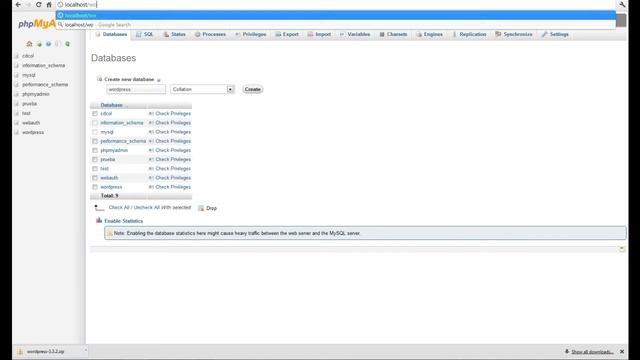Click privileges icon in the wordpress row
The height and width of the screenshot is (360, 640).
pos(151,187)
